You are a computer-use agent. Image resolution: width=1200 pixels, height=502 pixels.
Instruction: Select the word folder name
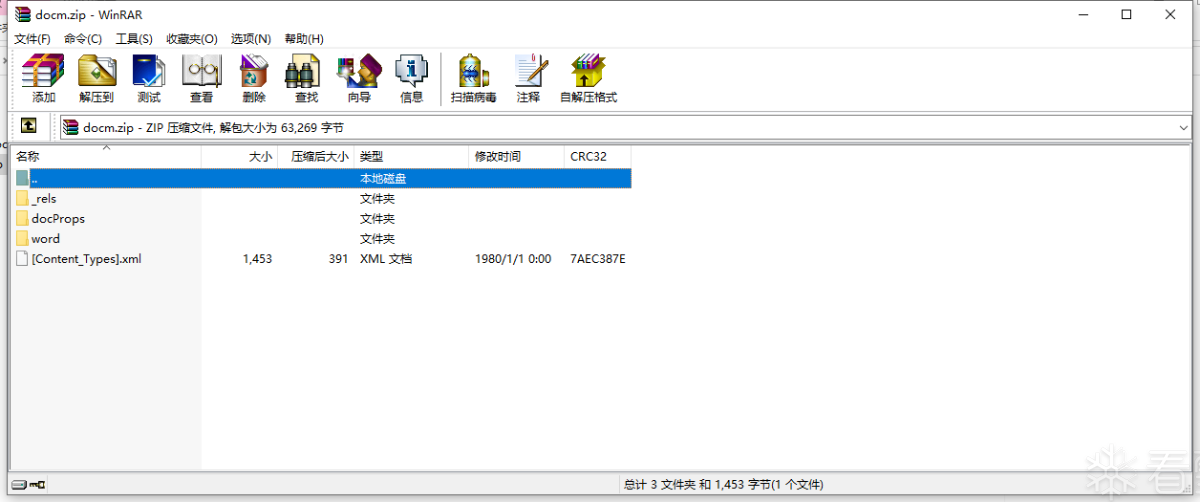[x=46, y=238]
